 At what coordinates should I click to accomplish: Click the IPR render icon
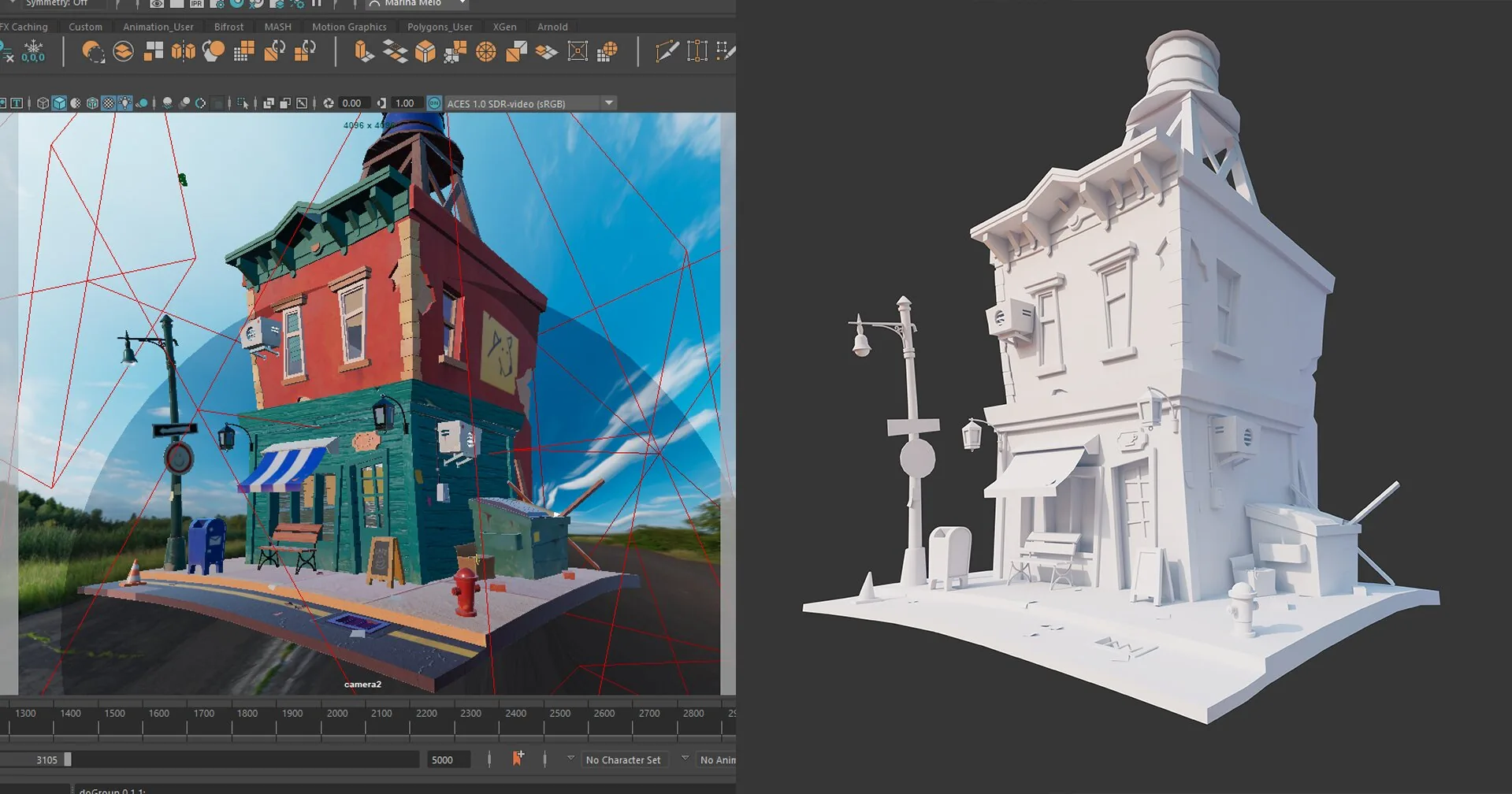pyautogui.click(x=196, y=3)
